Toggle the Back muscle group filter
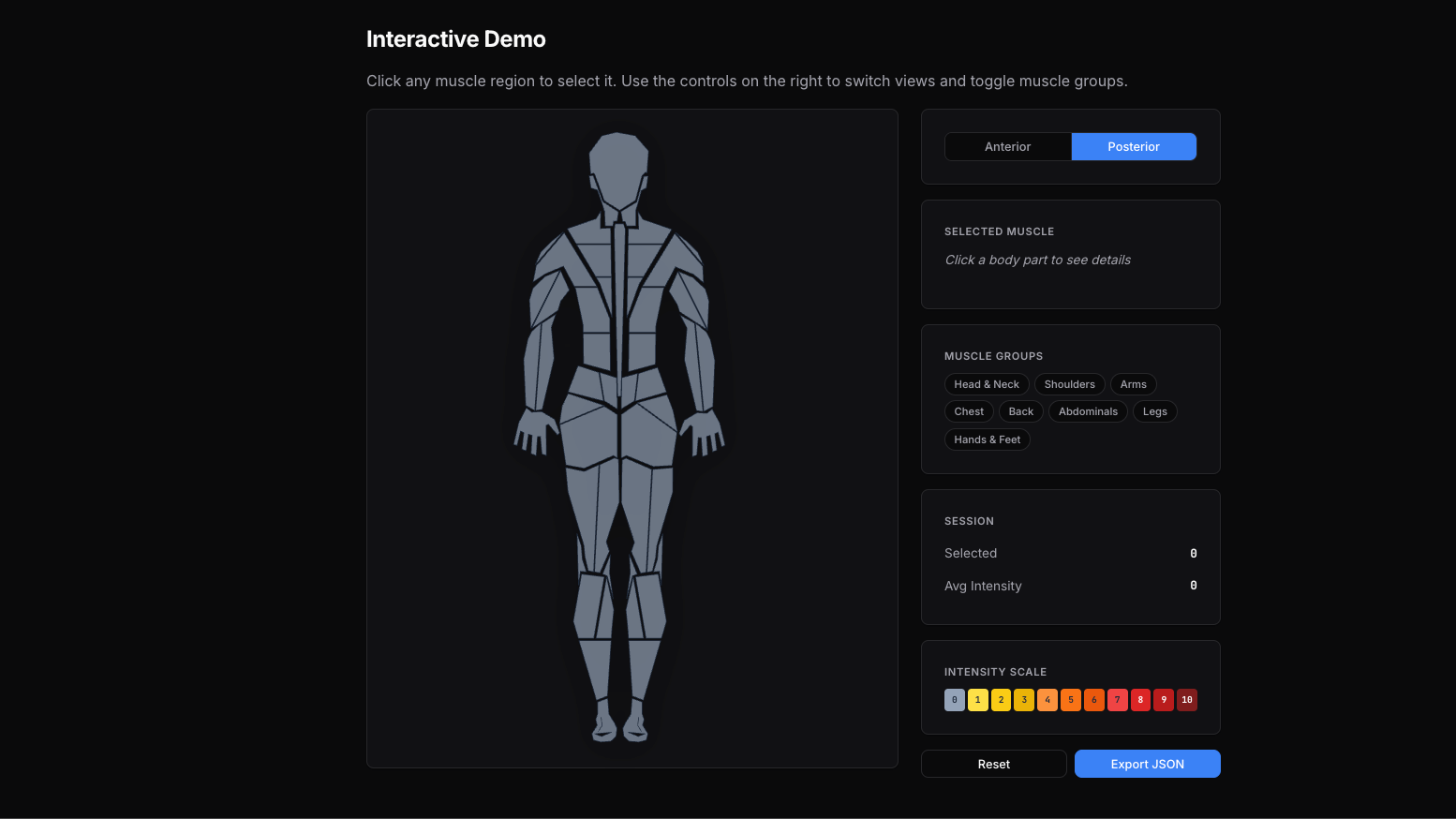1456x819 pixels. tap(1020, 410)
